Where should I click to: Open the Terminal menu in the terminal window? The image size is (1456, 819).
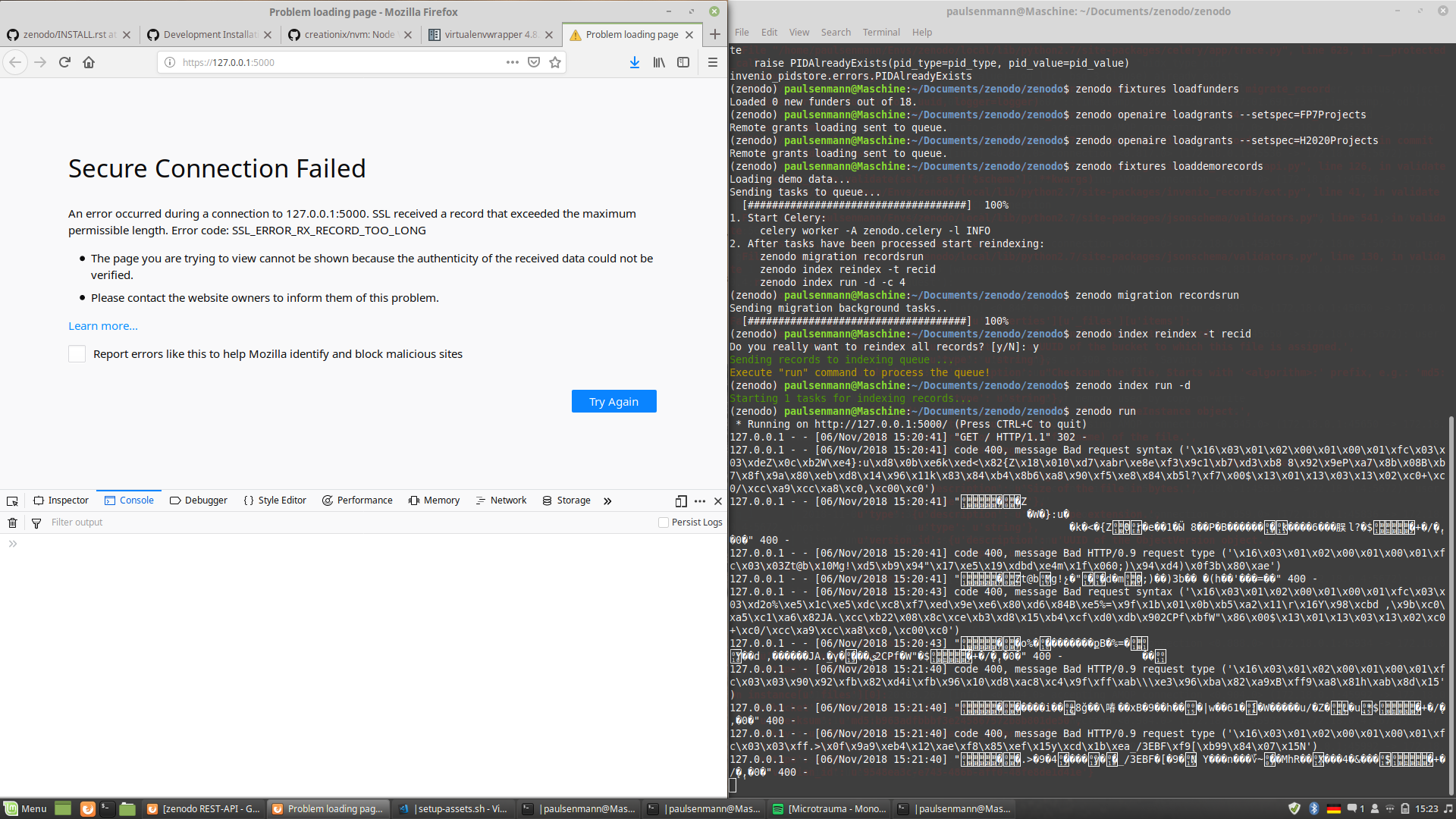point(880,32)
